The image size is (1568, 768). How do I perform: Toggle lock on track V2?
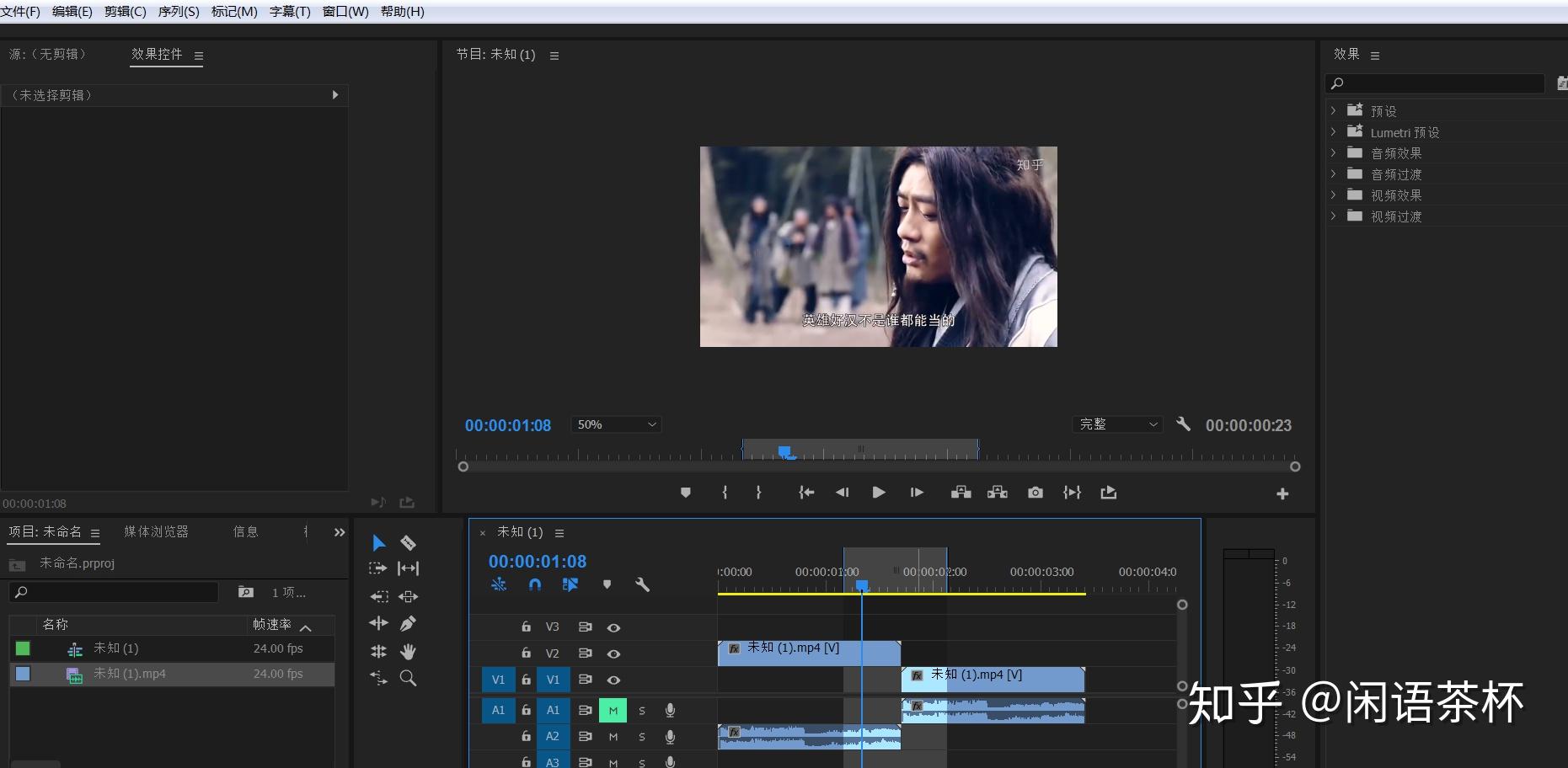(x=526, y=653)
